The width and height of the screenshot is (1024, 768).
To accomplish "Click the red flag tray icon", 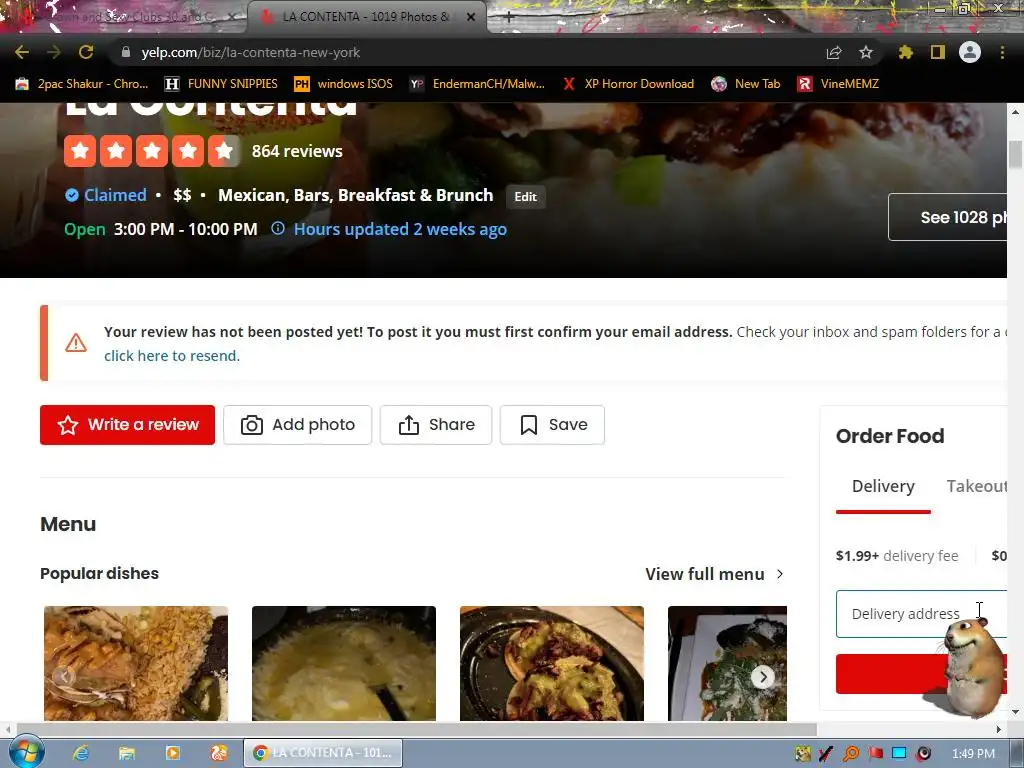I will 876,754.
